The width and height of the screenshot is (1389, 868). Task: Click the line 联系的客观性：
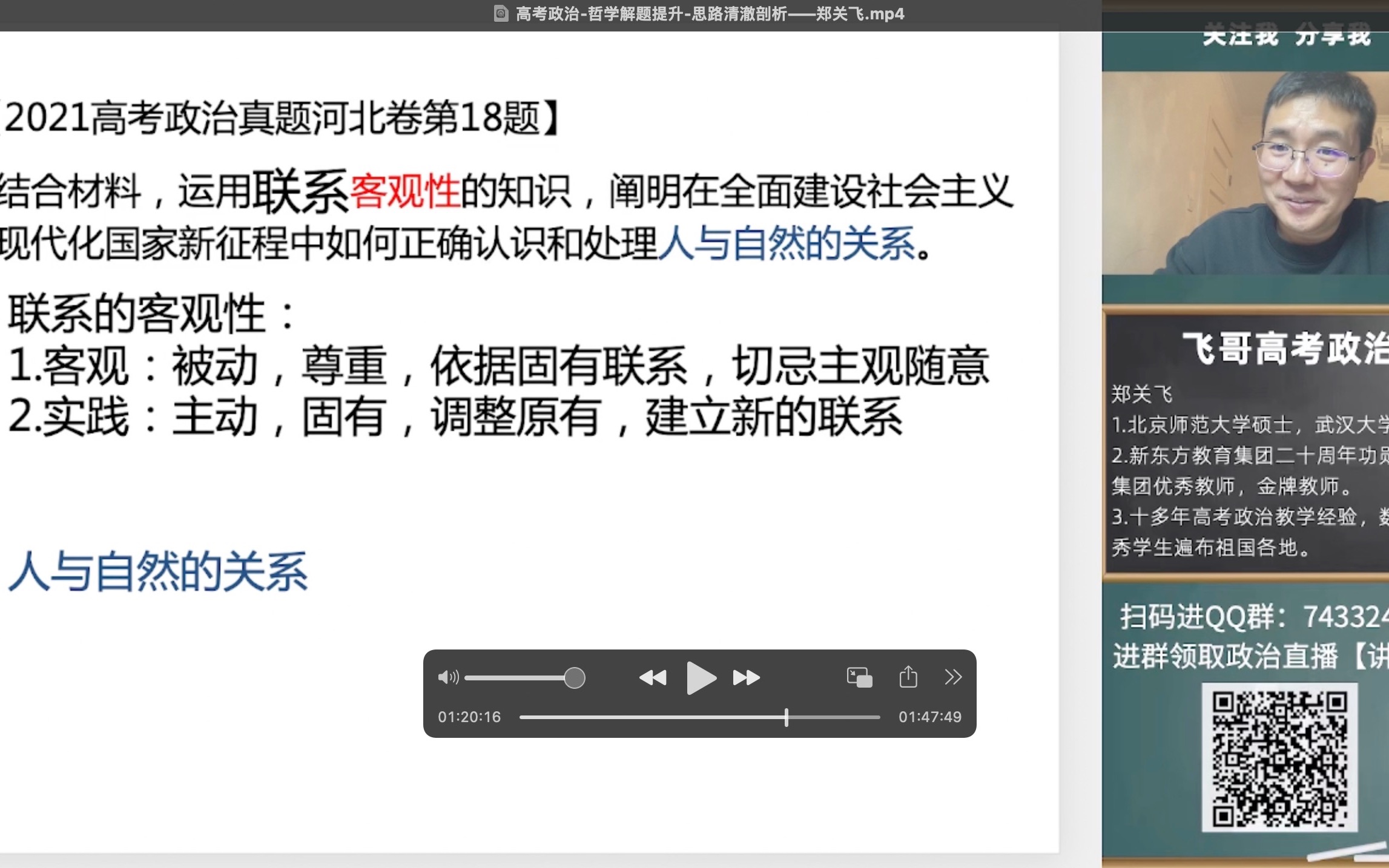tap(153, 314)
